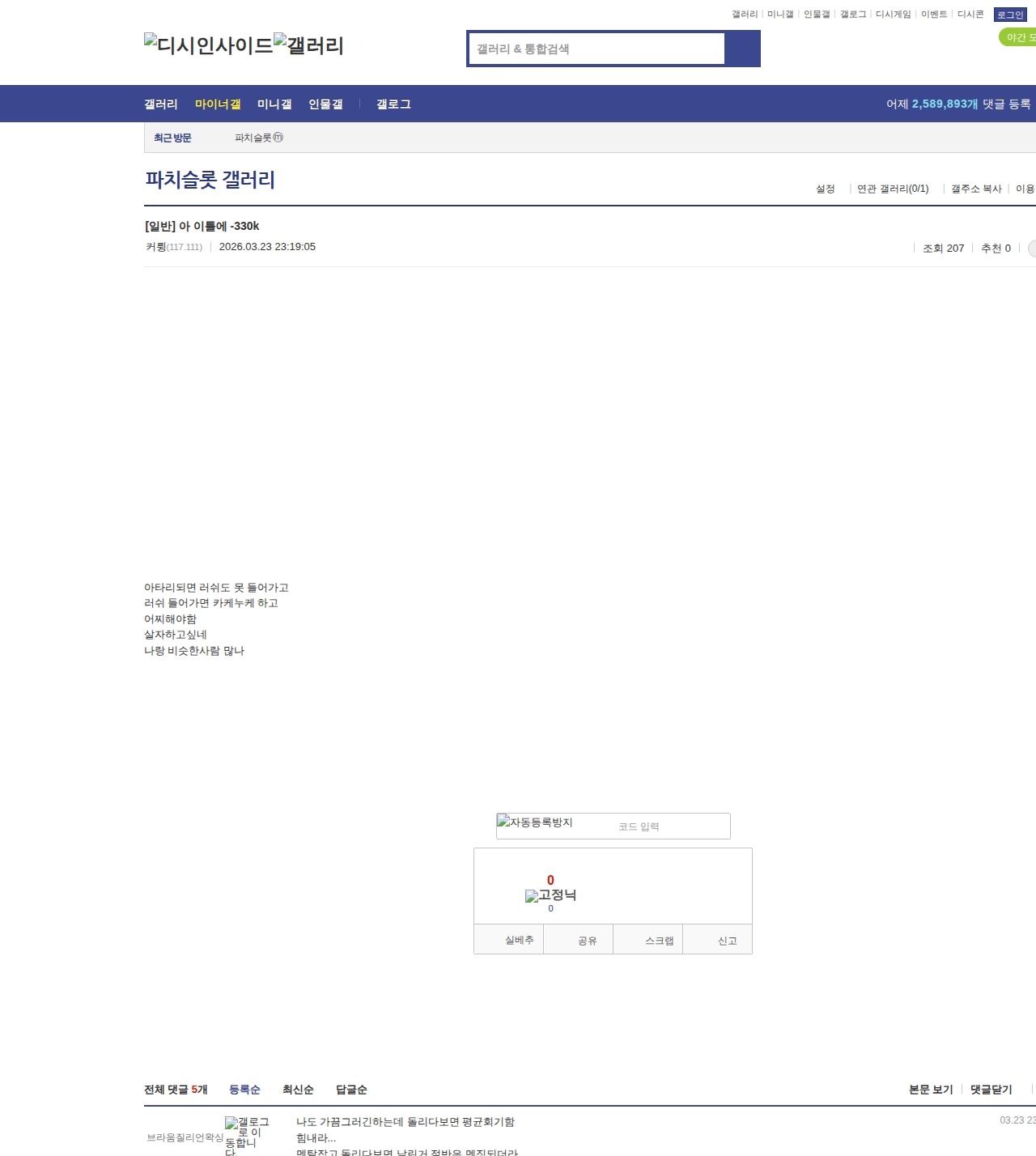Screen dimensions: 1036x1156
Task: Select the 답글순 comment sort option
Action: (350, 1089)
